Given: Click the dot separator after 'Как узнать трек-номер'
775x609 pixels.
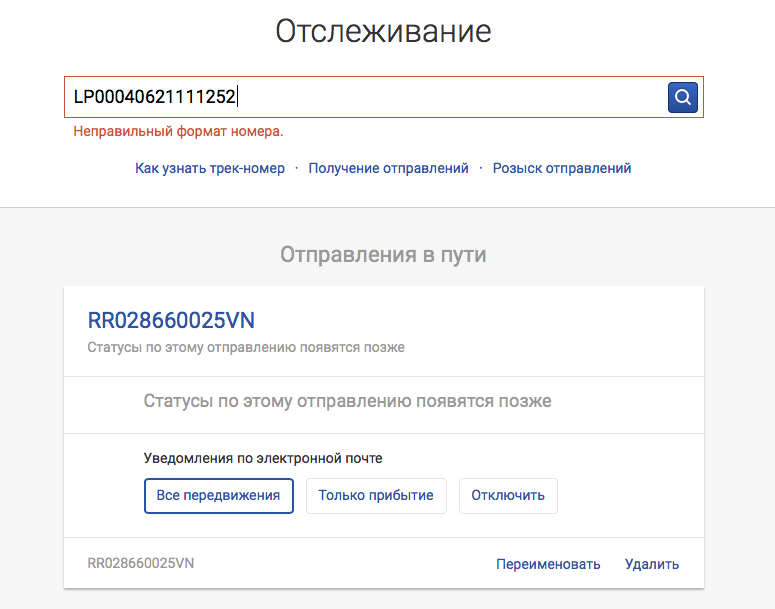Looking at the screenshot, I should coord(297,168).
